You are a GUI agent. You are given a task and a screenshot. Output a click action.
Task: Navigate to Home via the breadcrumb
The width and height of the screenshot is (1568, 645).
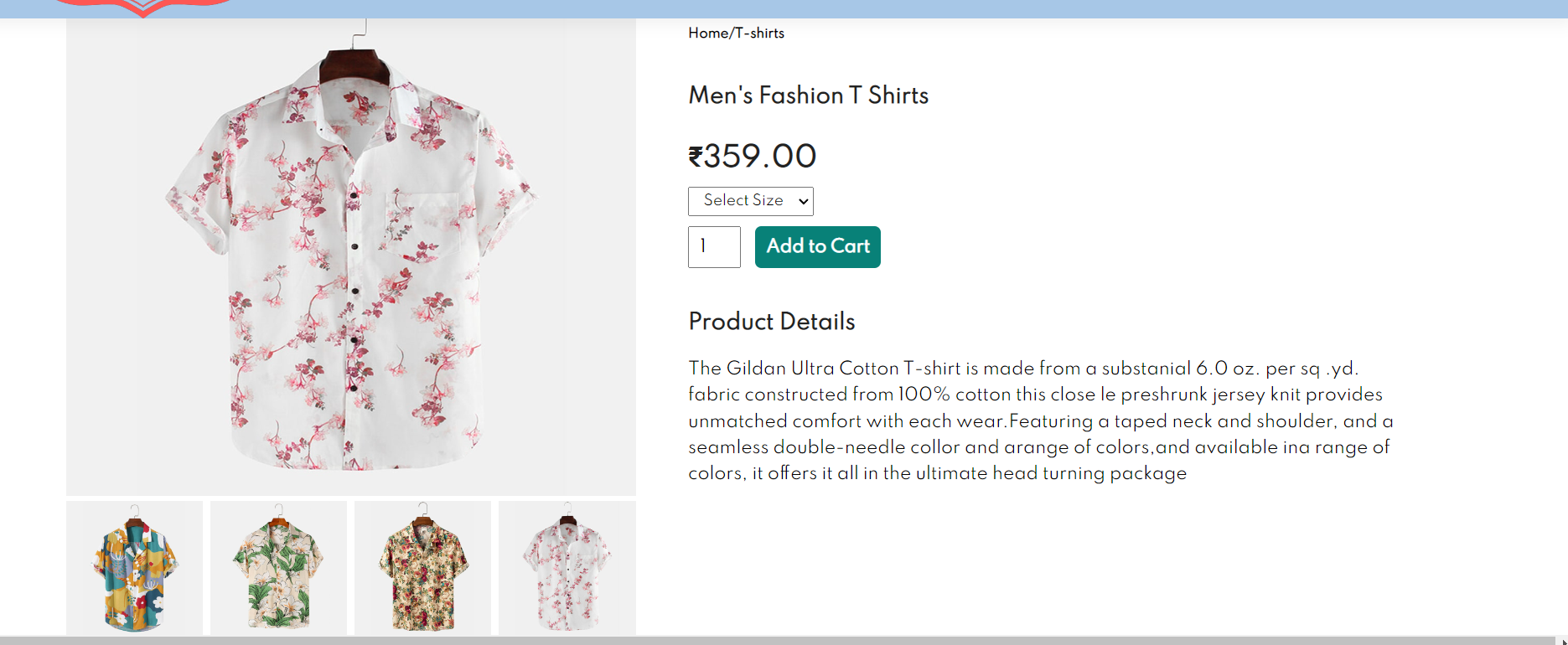[706, 34]
